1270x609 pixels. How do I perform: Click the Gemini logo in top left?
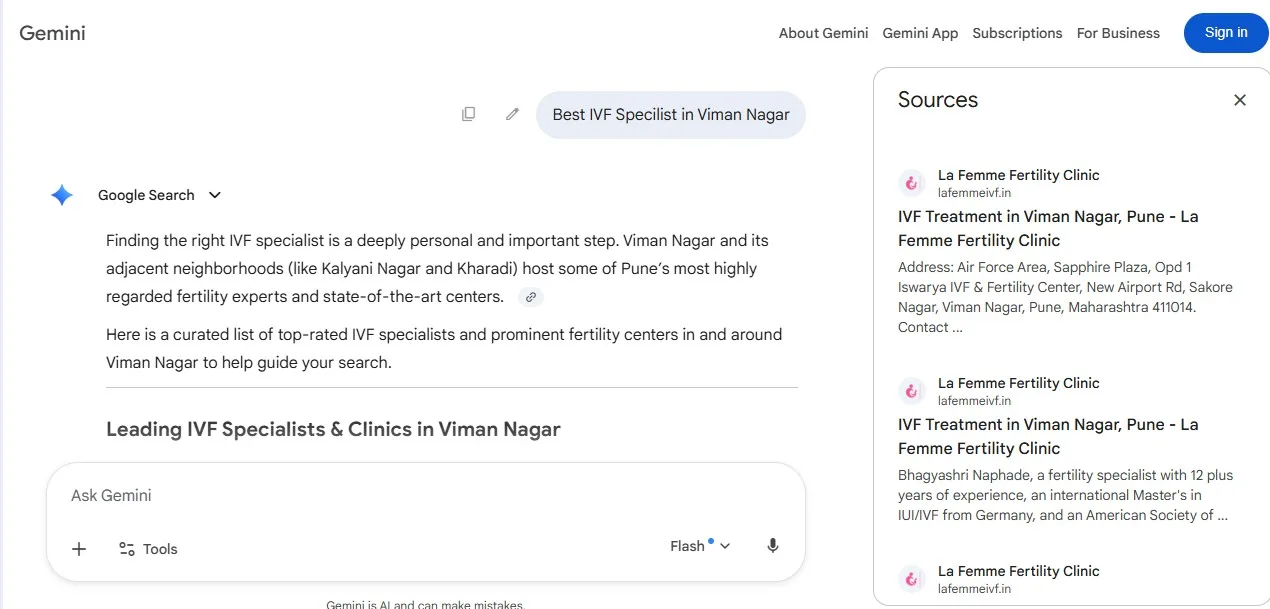pyautogui.click(x=52, y=33)
